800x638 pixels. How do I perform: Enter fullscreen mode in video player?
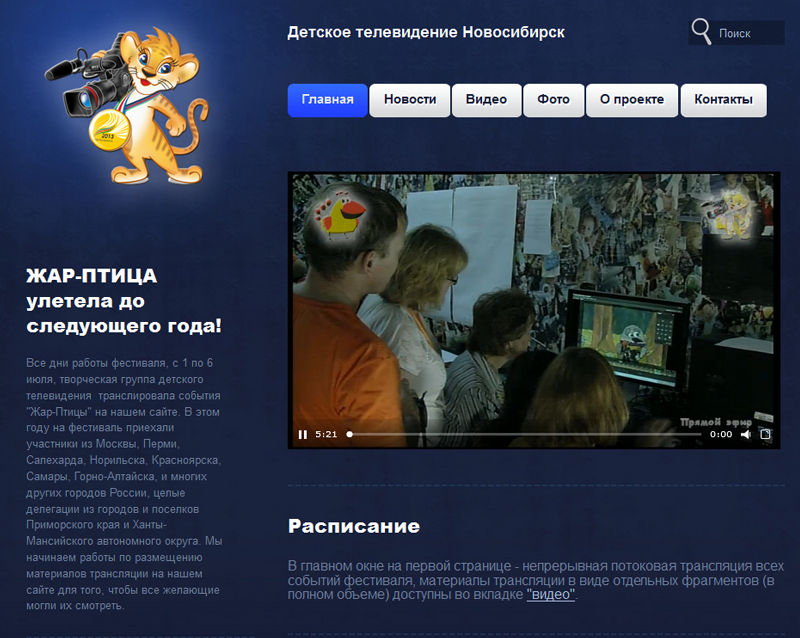click(x=766, y=435)
